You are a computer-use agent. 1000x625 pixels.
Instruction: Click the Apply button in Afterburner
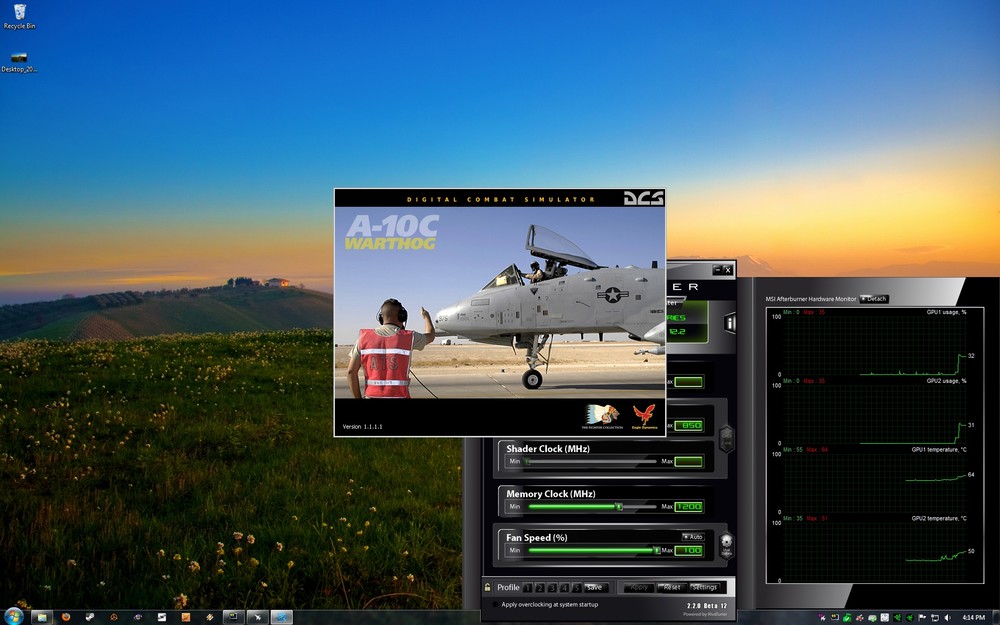click(639, 587)
